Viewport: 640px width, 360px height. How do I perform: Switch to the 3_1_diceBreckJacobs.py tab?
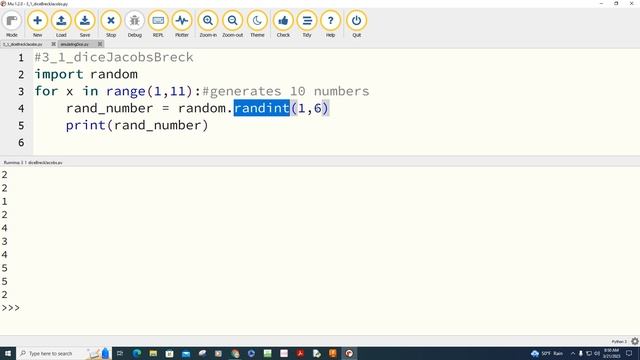click(x=23, y=44)
